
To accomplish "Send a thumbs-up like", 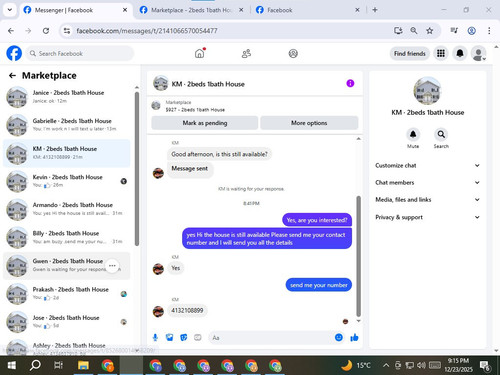I will 354,338.
